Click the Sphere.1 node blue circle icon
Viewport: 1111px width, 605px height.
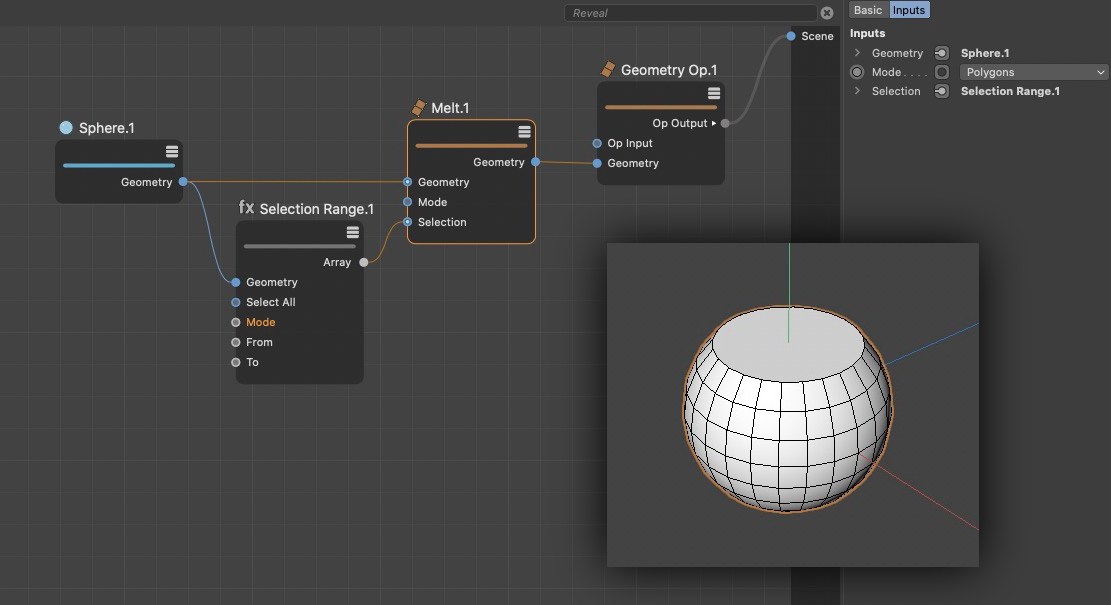(x=66, y=128)
